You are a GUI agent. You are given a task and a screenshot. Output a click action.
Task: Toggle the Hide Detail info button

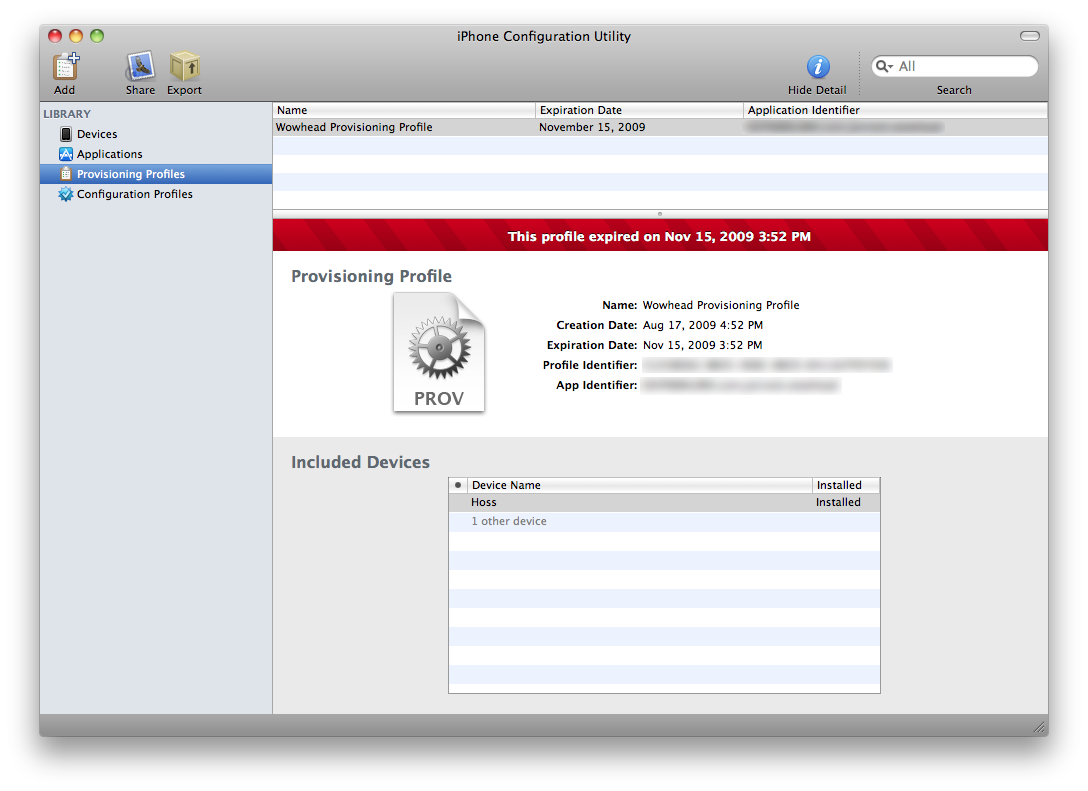click(817, 67)
